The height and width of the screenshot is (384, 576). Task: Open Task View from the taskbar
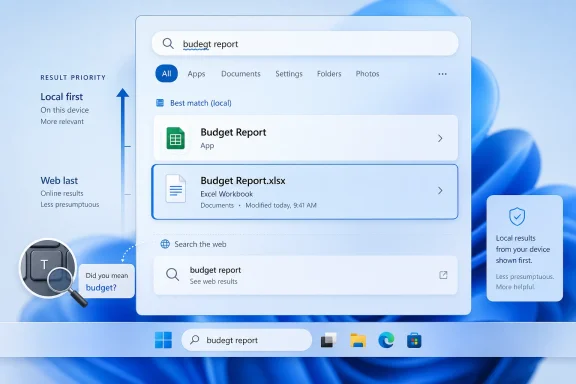328,340
